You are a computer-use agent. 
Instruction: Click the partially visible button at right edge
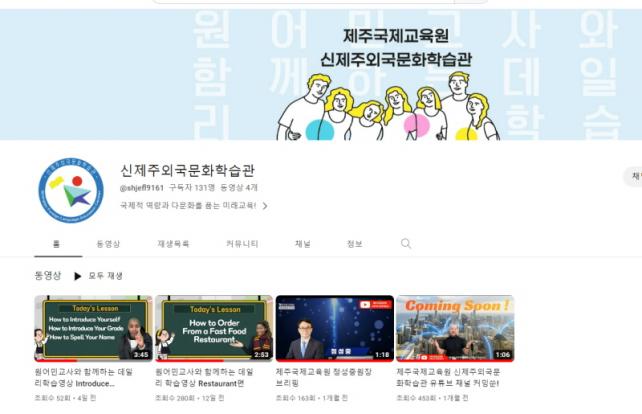(x=635, y=177)
